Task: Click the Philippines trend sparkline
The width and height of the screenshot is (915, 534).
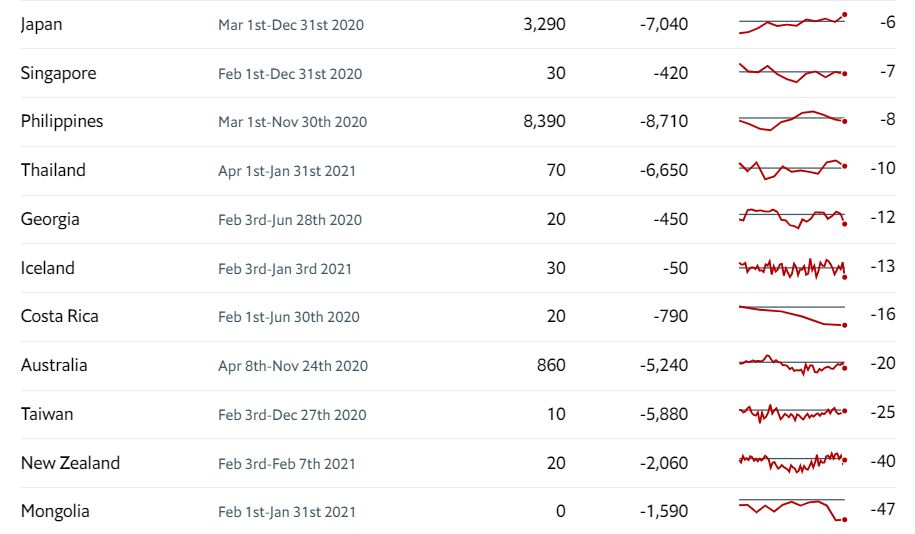Action: point(792,120)
